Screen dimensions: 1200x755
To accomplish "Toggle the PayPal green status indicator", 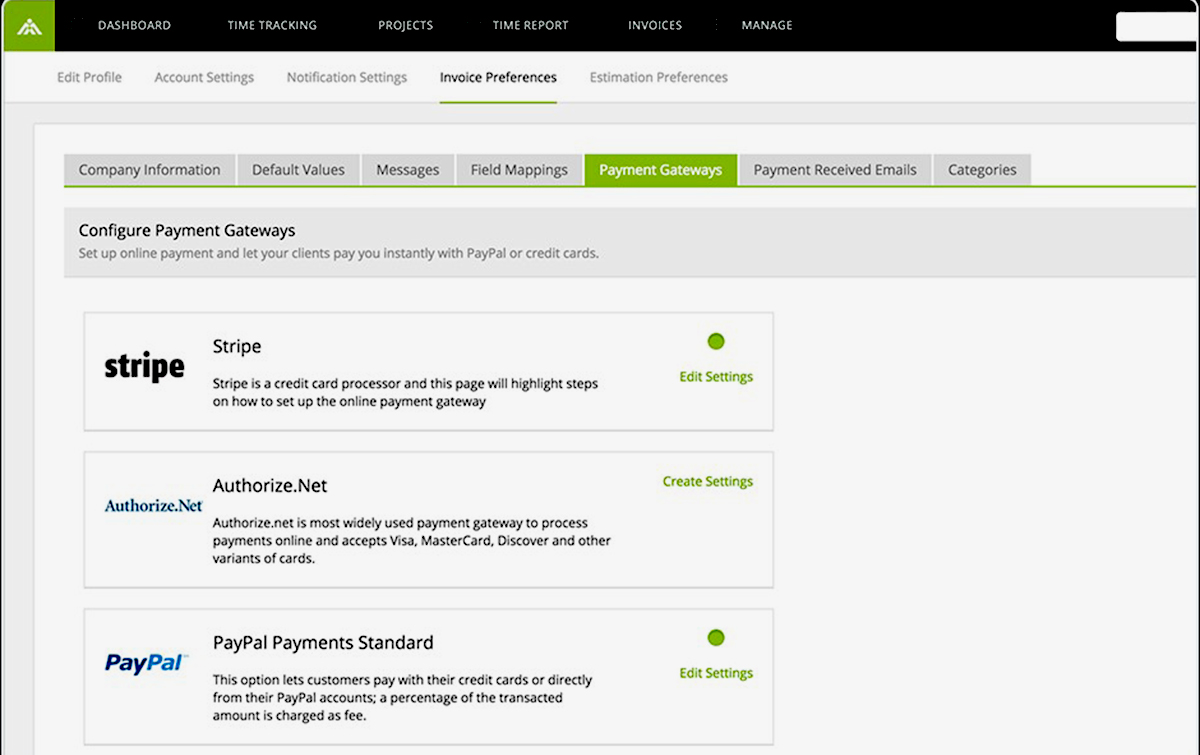I will [x=715, y=638].
